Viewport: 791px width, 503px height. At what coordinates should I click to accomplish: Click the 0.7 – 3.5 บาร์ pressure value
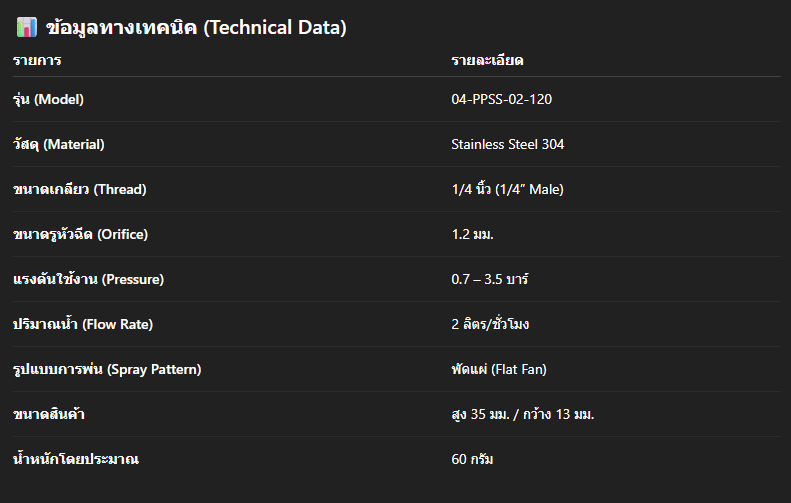tap(490, 279)
